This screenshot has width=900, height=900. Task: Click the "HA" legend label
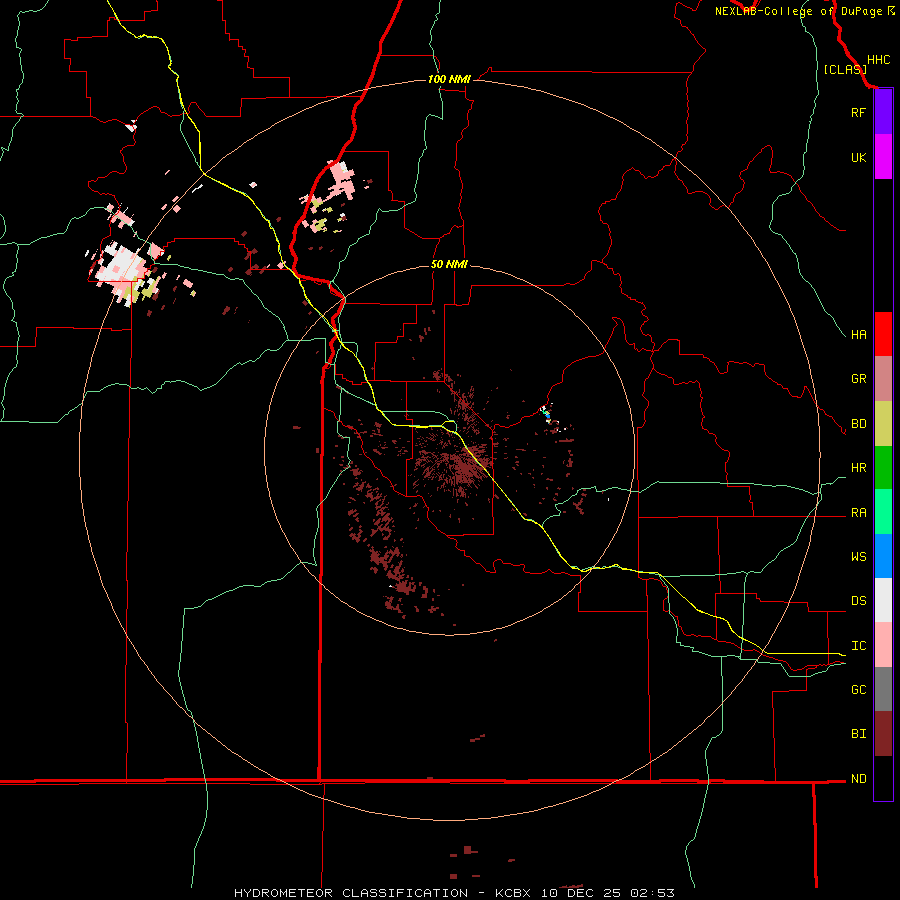click(858, 335)
